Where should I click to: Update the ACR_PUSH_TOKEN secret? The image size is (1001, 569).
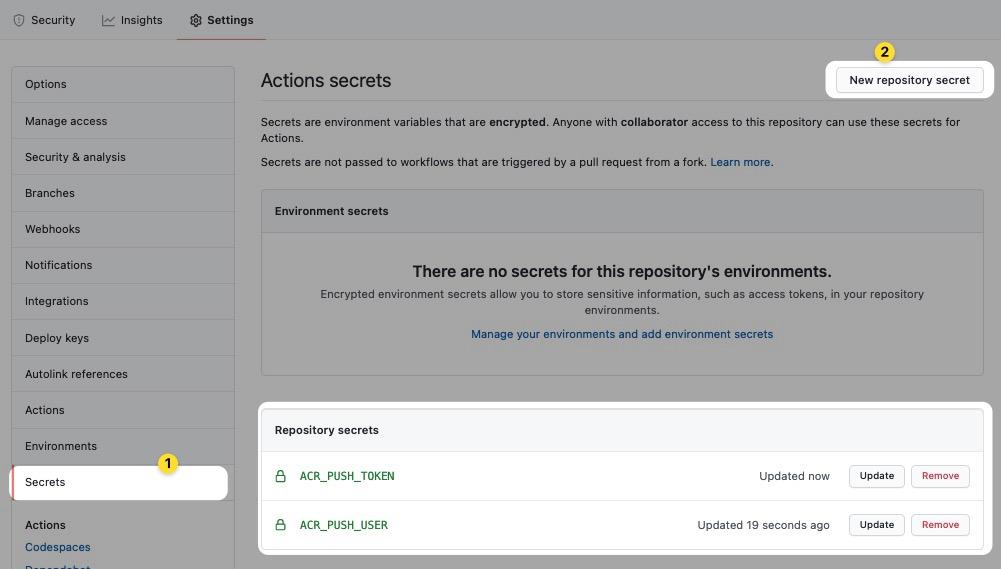[x=877, y=476]
